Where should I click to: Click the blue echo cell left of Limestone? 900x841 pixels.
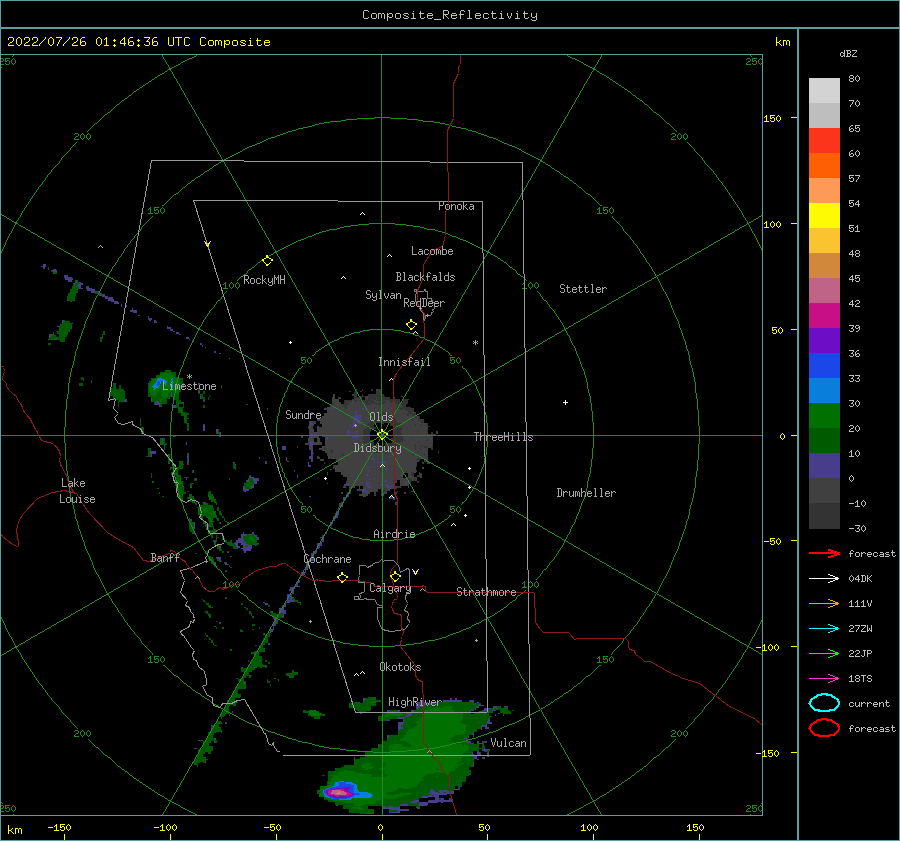(x=158, y=383)
